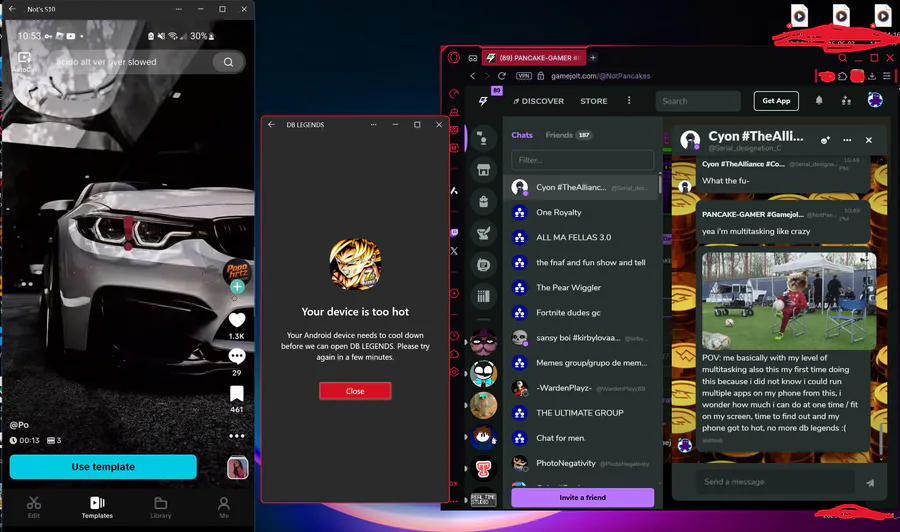Screen dimensions: 900x532
Task: Open Game Jolt sidebar library shelves icon
Action: (483, 296)
